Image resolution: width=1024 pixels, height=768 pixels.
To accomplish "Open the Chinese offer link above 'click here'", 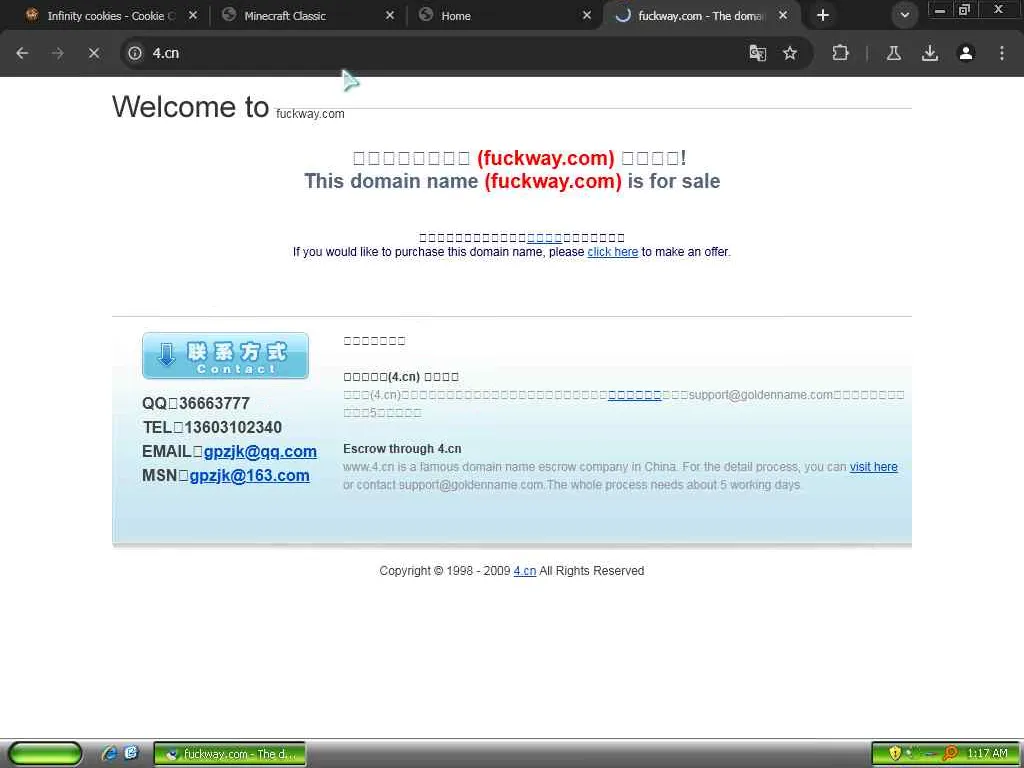I will pyautogui.click(x=545, y=238).
